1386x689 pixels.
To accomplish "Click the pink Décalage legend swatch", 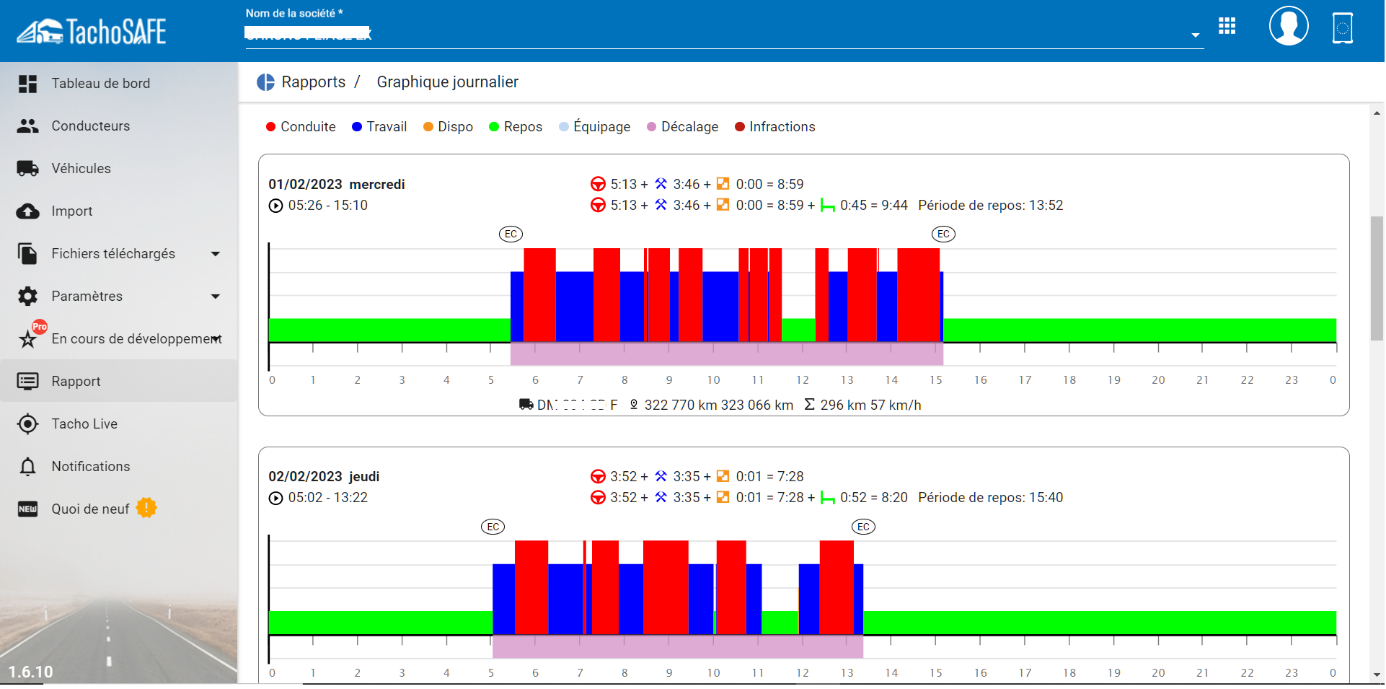I will coord(652,127).
